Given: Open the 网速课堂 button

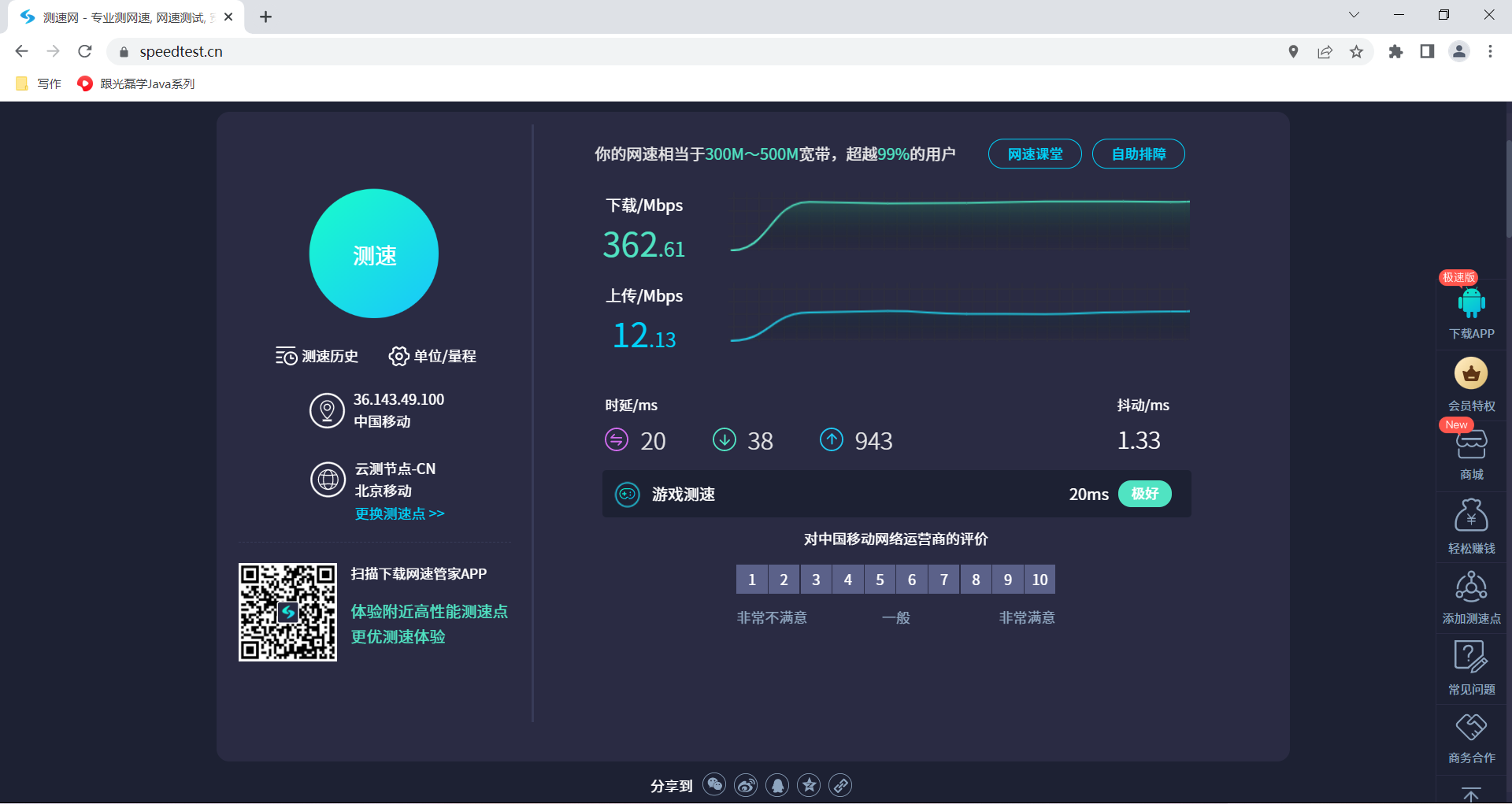Looking at the screenshot, I should tap(1035, 154).
